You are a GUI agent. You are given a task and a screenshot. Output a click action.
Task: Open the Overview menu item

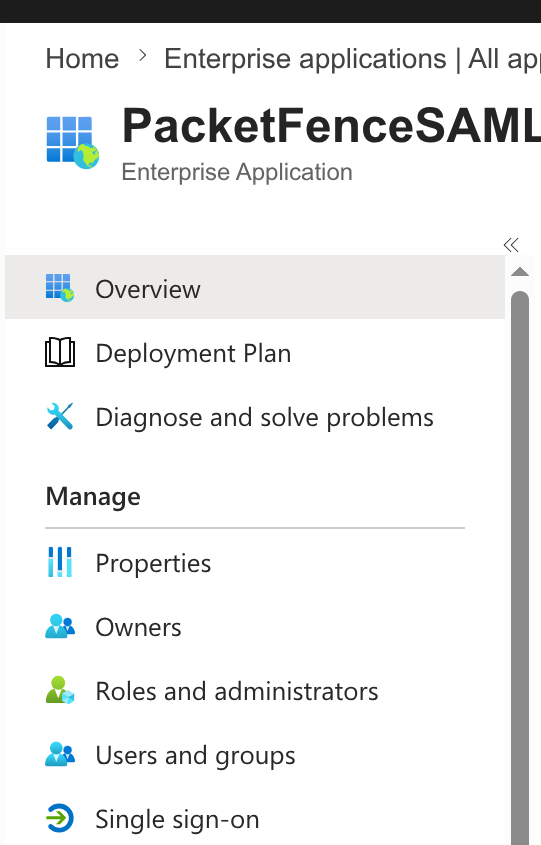pos(255,287)
